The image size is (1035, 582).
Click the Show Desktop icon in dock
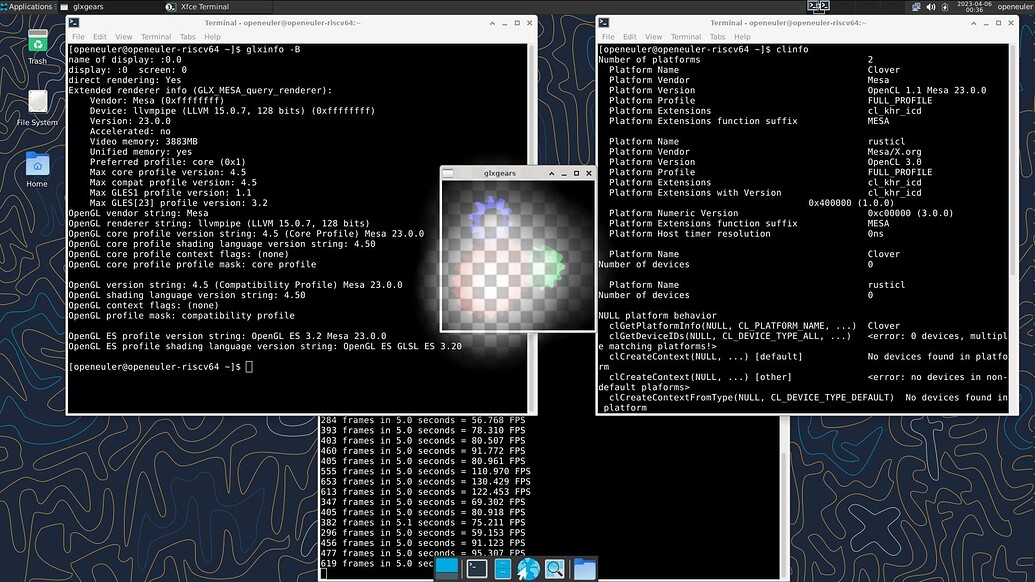pos(447,569)
